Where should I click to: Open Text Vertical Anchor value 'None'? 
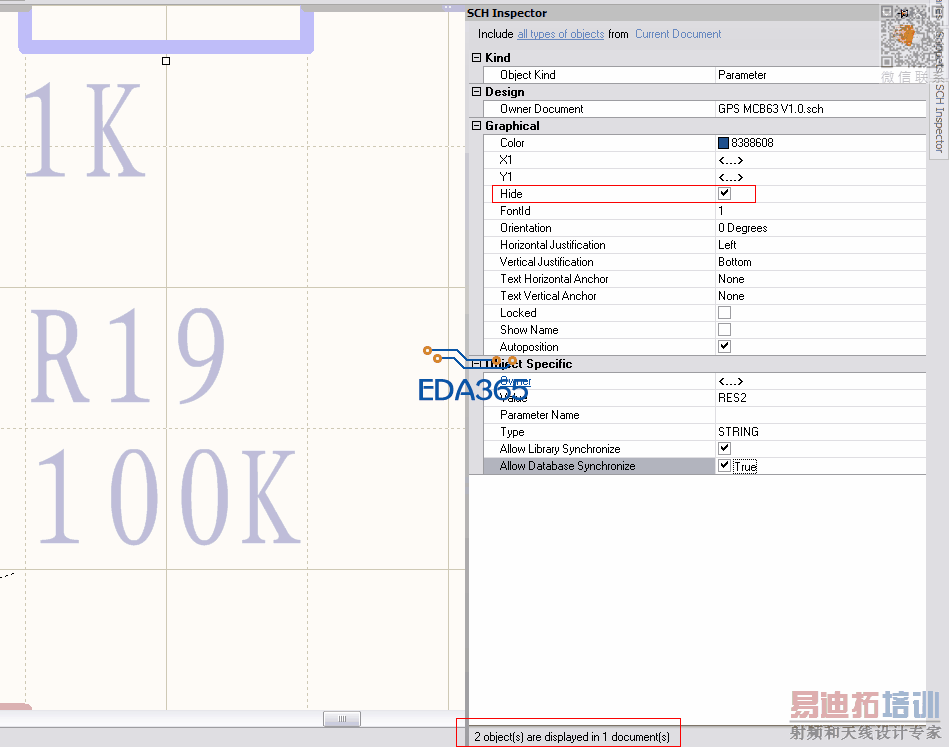point(820,295)
